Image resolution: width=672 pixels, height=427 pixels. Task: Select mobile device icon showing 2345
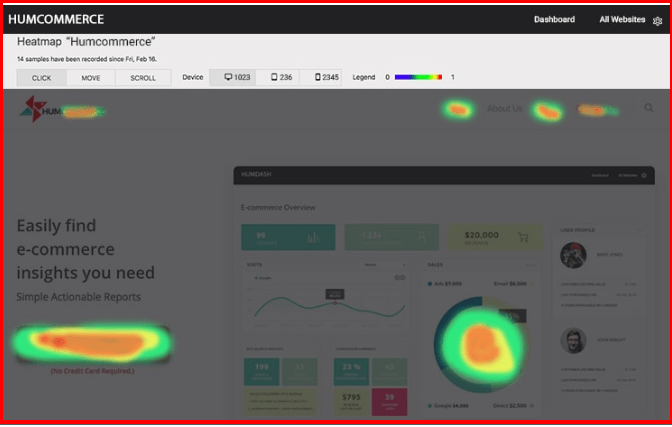click(327, 77)
